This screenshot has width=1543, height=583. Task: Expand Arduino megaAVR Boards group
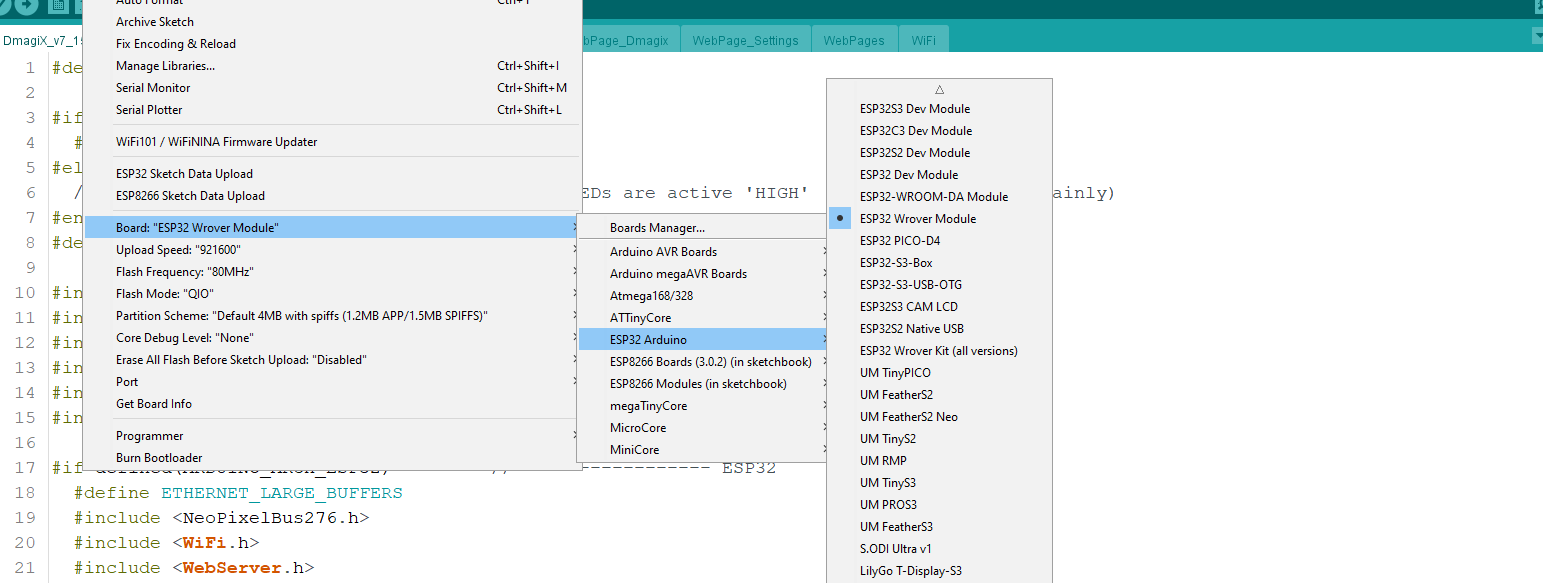(x=704, y=274)
